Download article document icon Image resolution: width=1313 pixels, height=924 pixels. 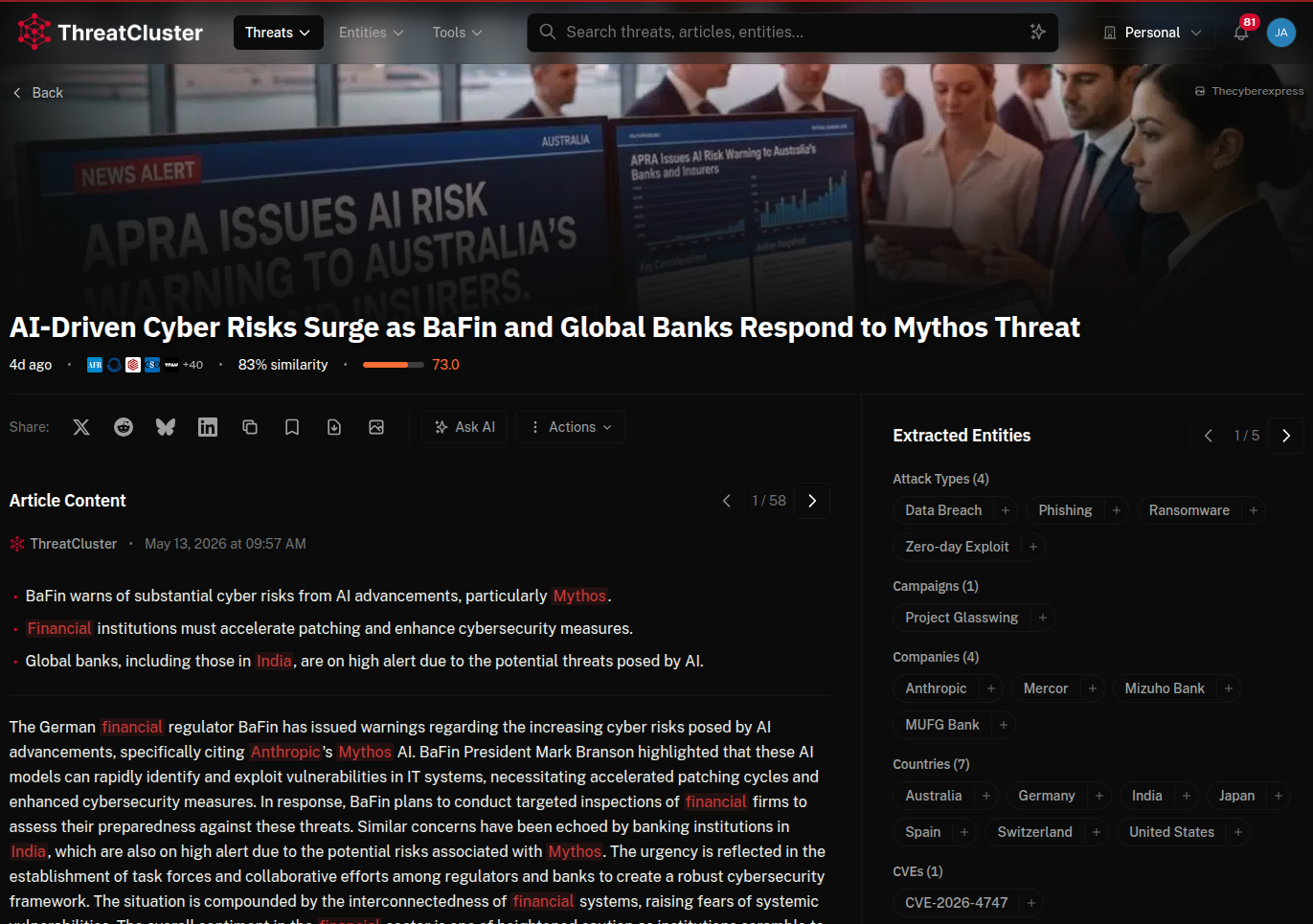[x=334, y=427]
